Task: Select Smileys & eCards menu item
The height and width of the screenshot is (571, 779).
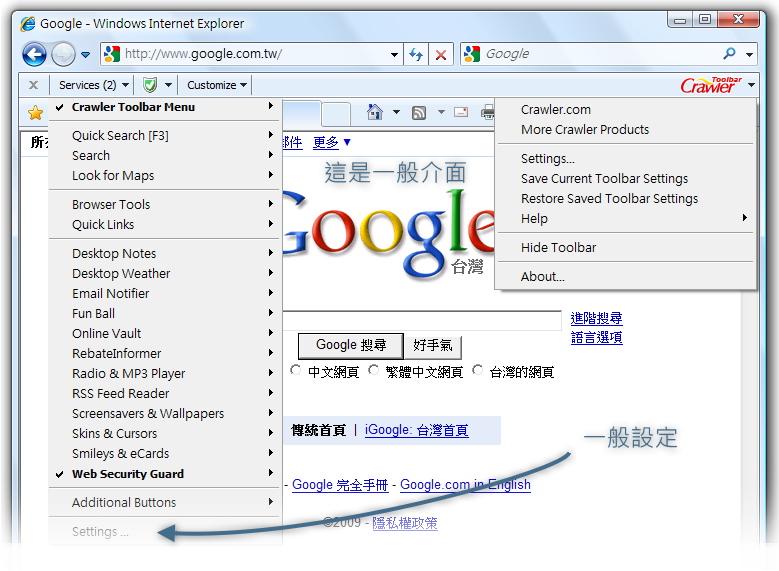Action: pyautogui.click(x=165, y=453)
